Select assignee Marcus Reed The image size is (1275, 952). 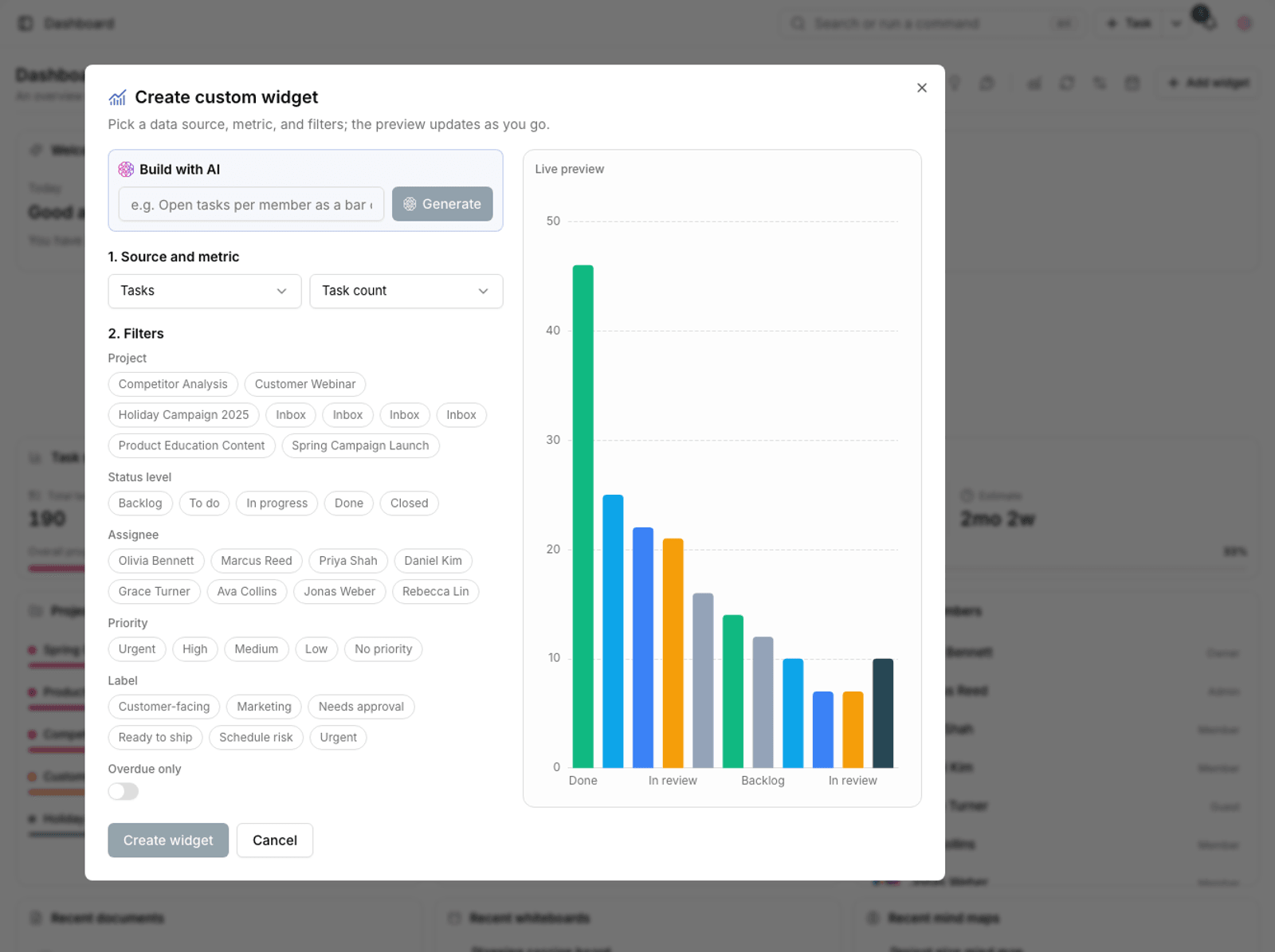257,561
